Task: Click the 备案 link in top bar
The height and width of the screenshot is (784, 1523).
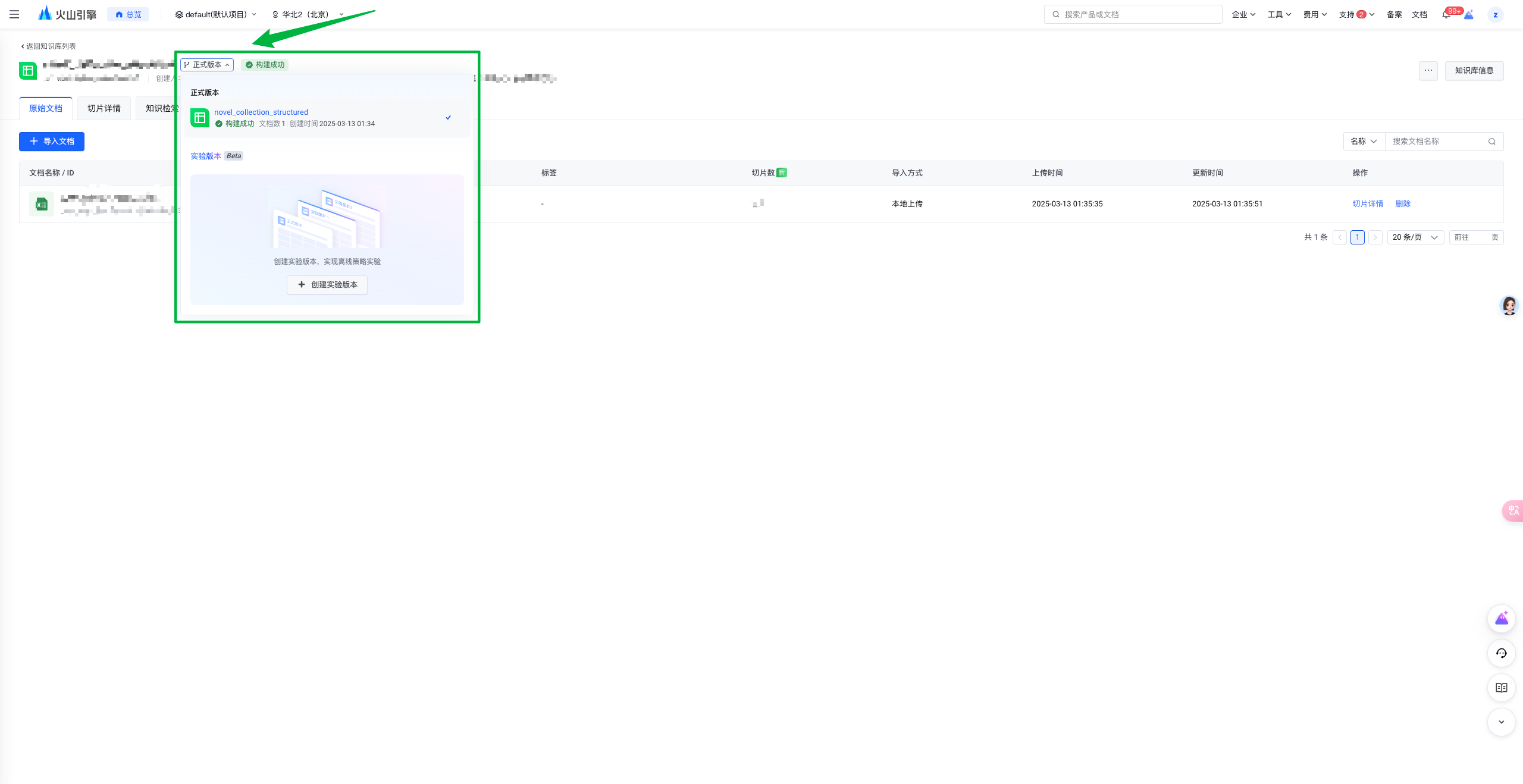Action: 1394,14
